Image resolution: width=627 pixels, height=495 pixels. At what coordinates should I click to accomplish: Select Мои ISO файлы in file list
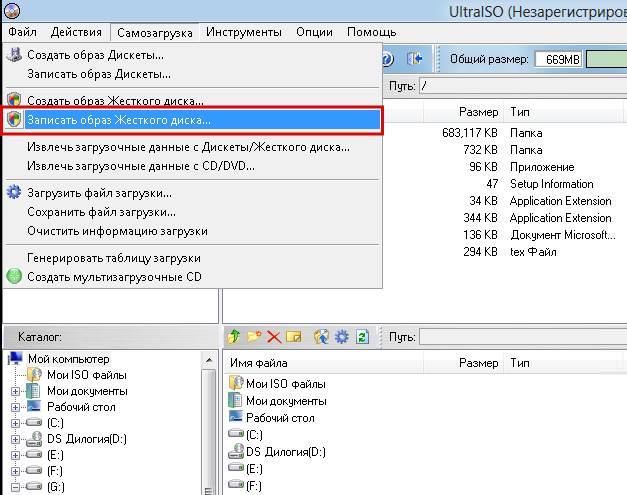(x=285, y=384)
